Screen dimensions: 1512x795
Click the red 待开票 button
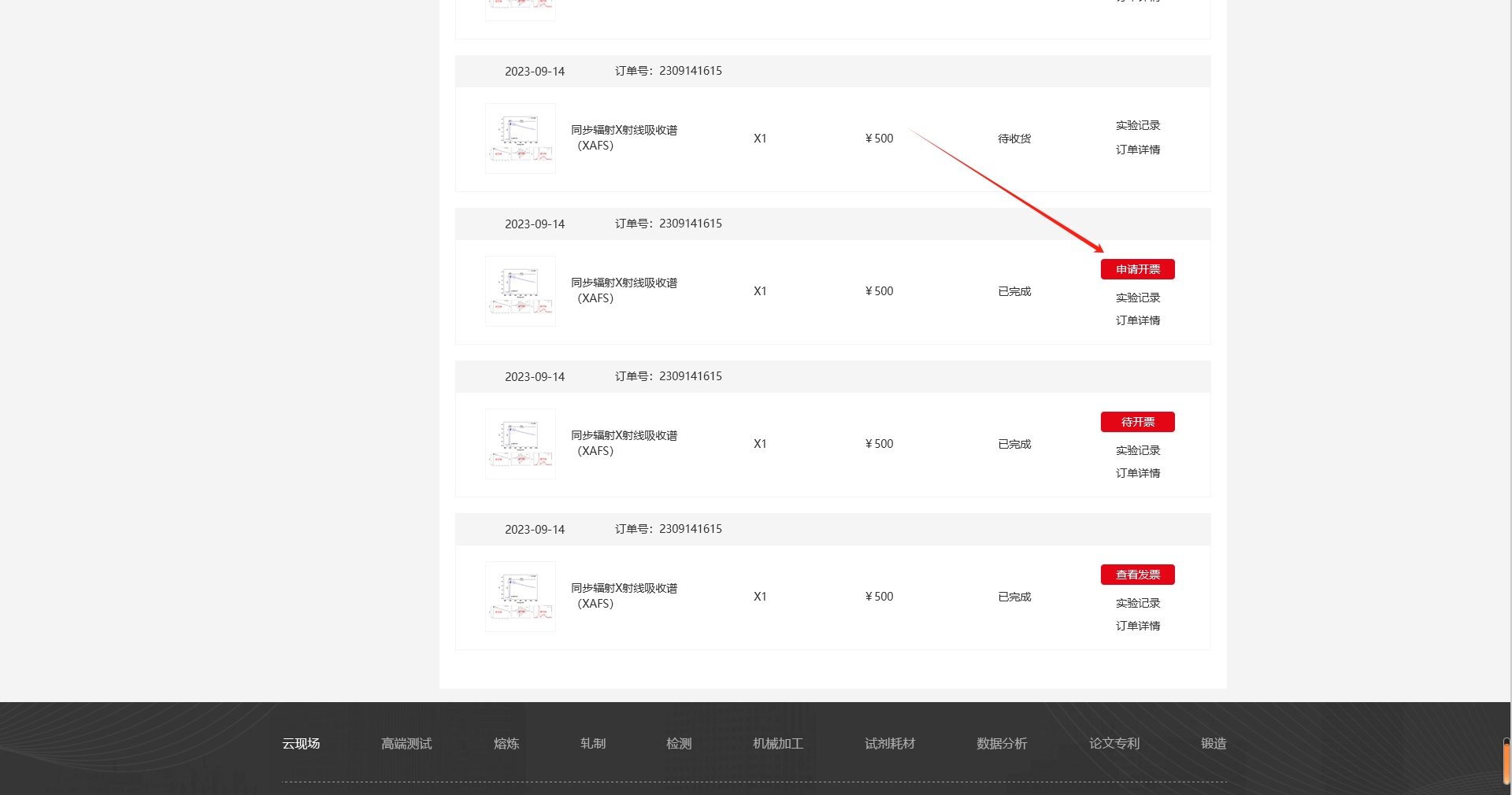coord(1137,422)
